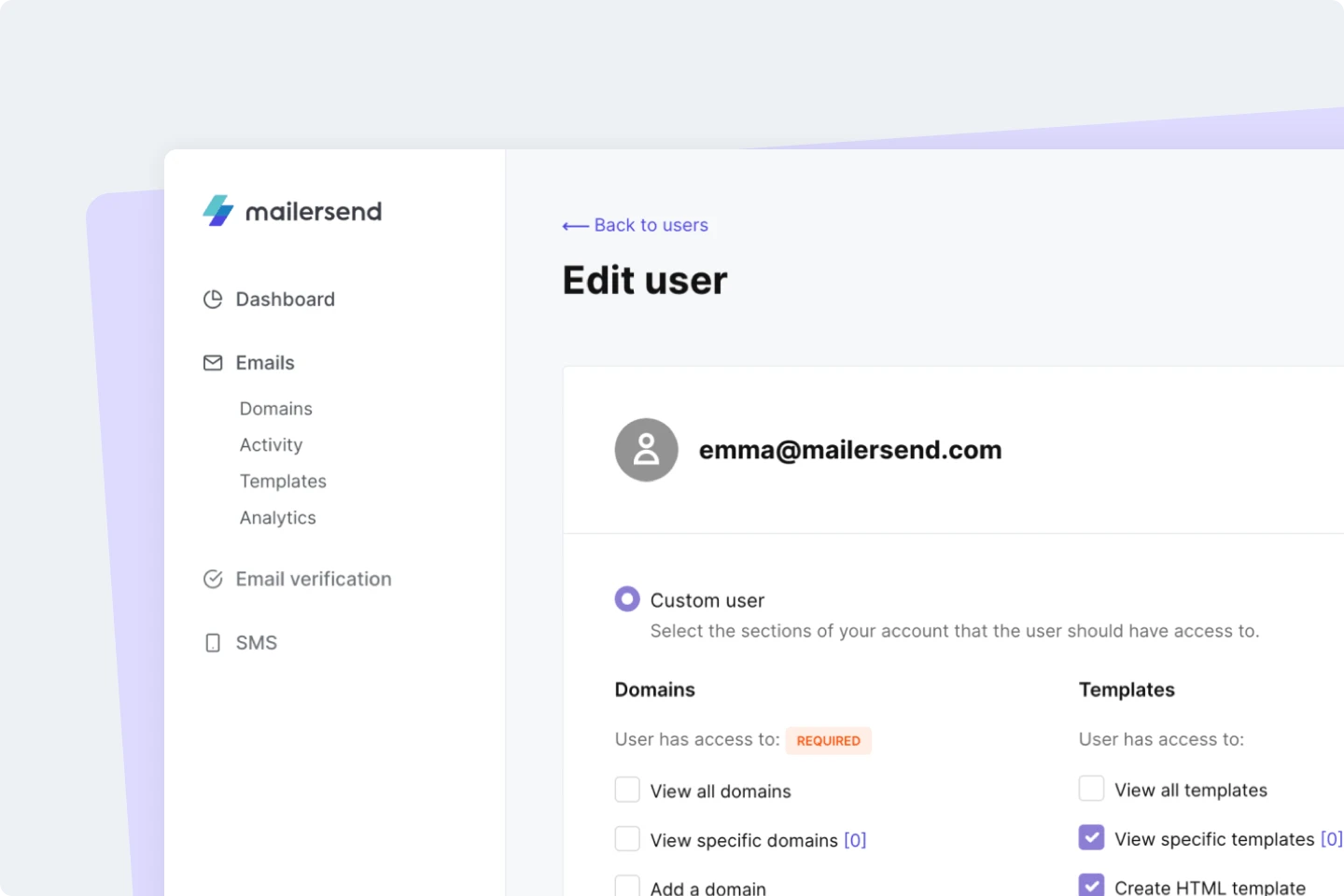Open the Emails menu section
Viewport: 1344px width, 896px height.
(x=248, y=363)
